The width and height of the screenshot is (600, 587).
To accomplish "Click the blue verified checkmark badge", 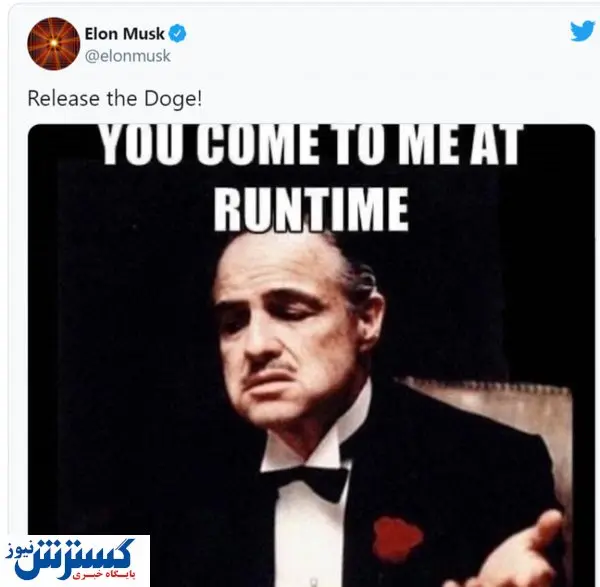I will [x=178, y=34].
